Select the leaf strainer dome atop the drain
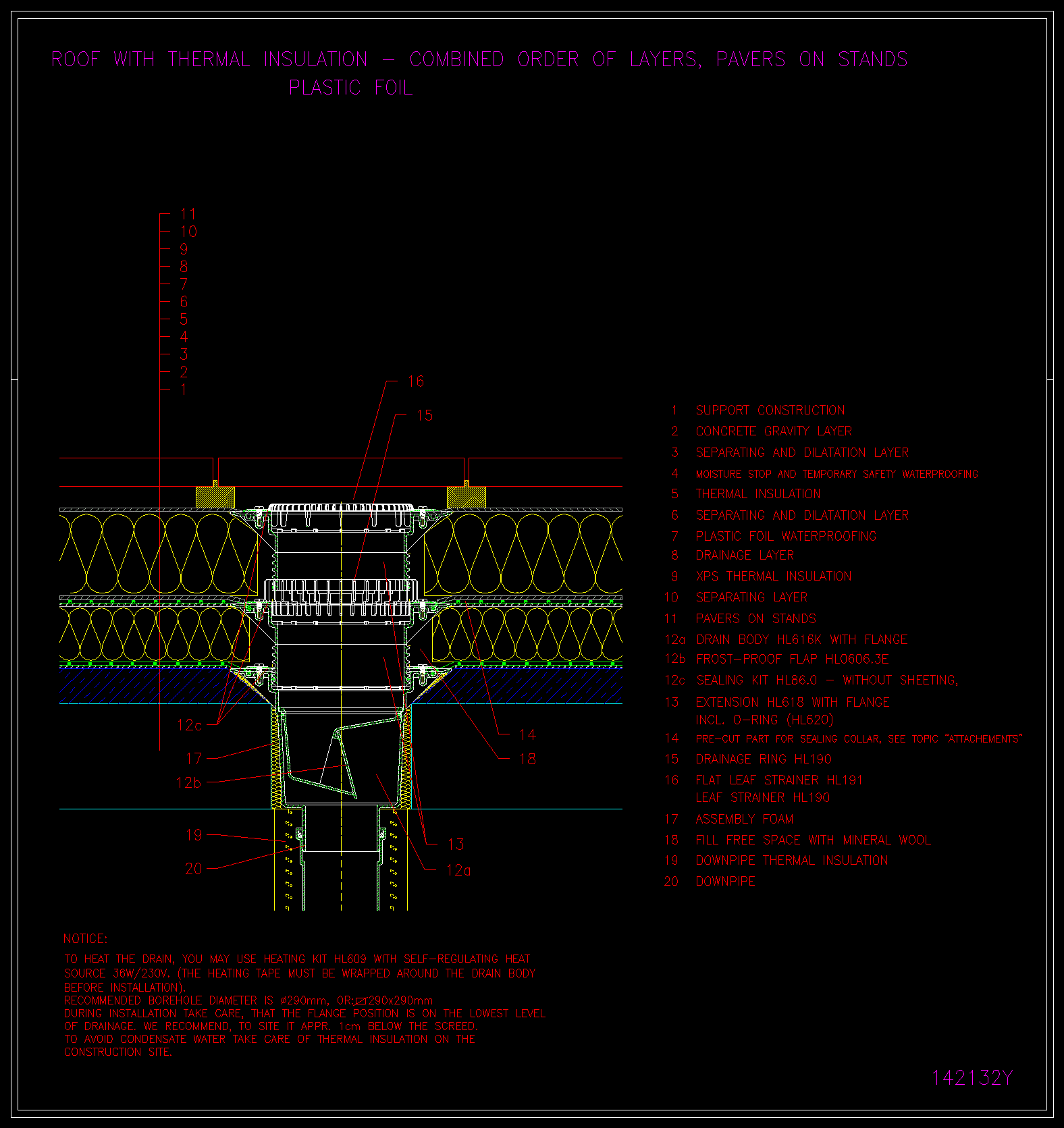The width and height of the screenshot is (1064, 1128). pos(341,507)
